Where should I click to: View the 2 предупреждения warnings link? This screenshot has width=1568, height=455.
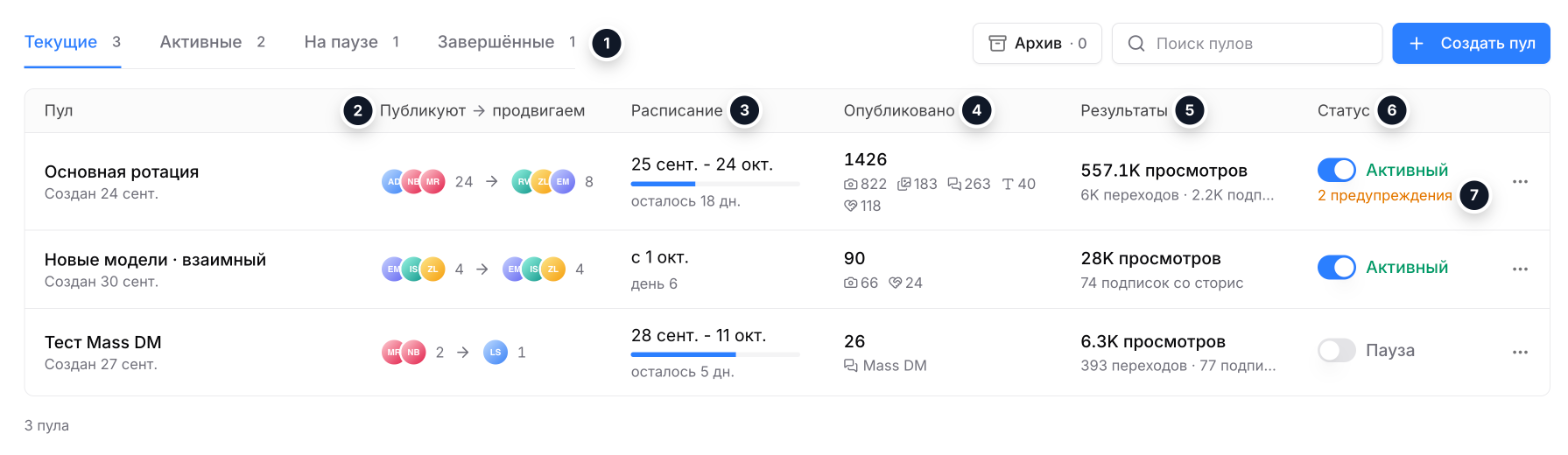tap(1385, 196)
